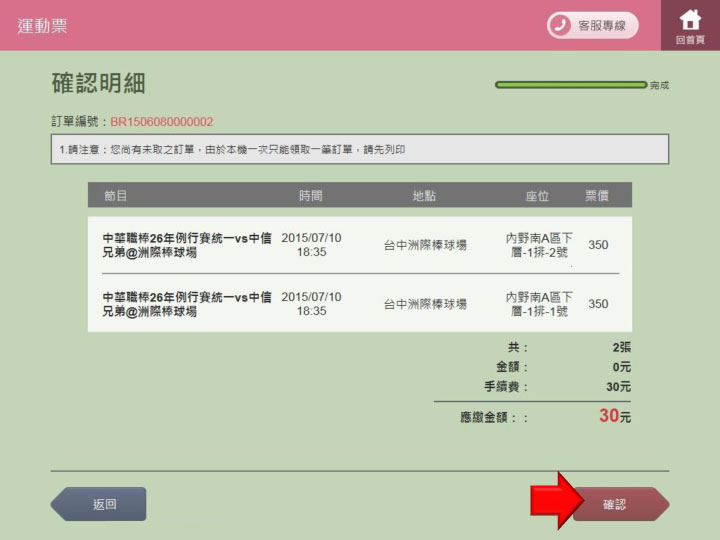Click the date 2015/07/10 in 1號 row
This screenshot has width=720, height=540.
click(x=311, y=297)
